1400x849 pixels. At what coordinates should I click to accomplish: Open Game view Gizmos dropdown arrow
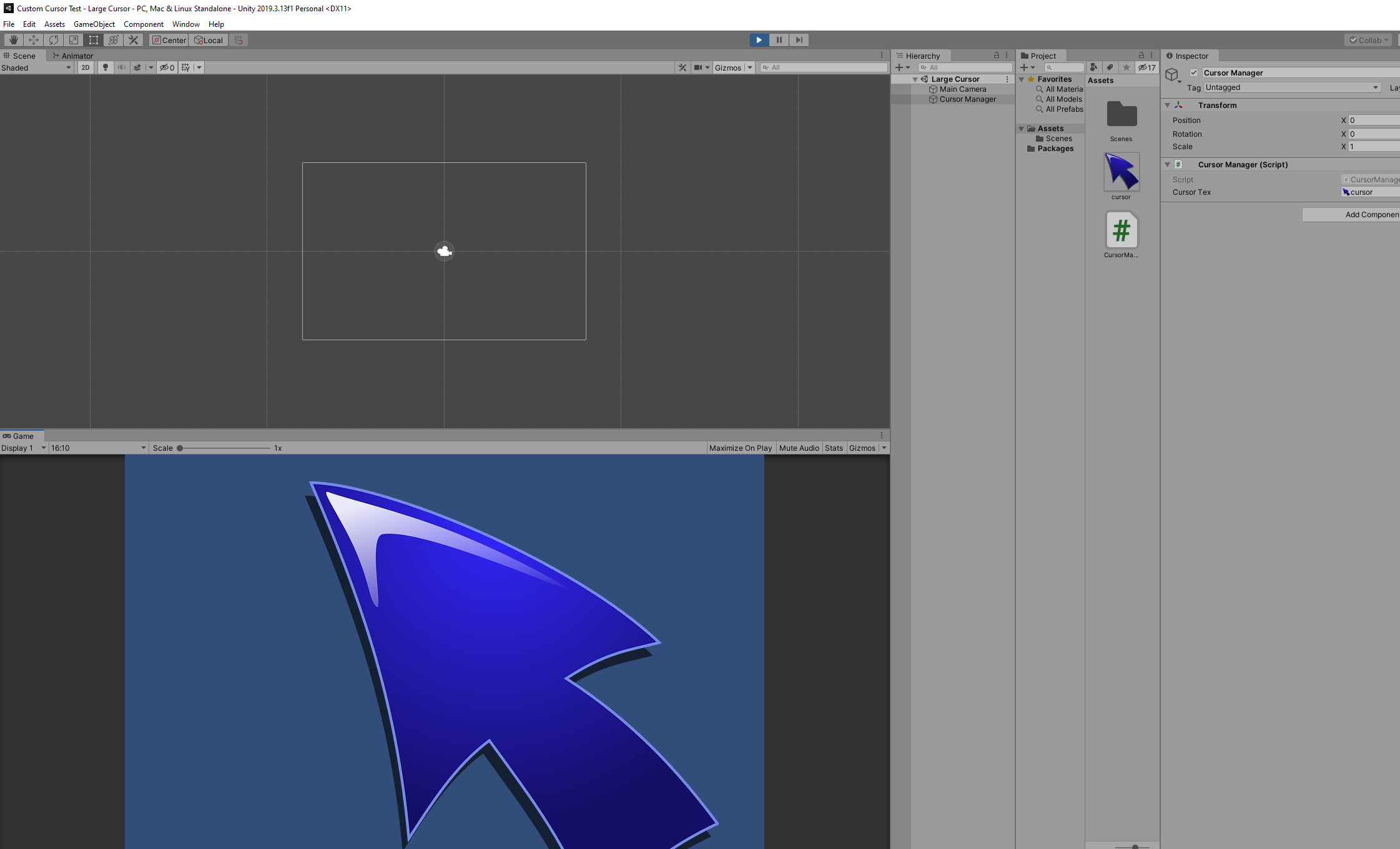point(884,448)
